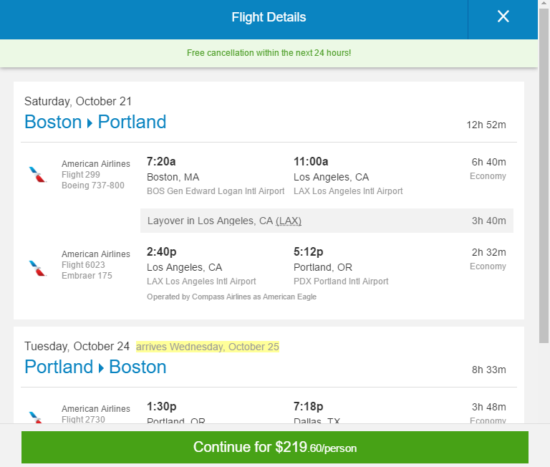
Task: Open the Portland to Boston heading
Action: coord(95,367)
